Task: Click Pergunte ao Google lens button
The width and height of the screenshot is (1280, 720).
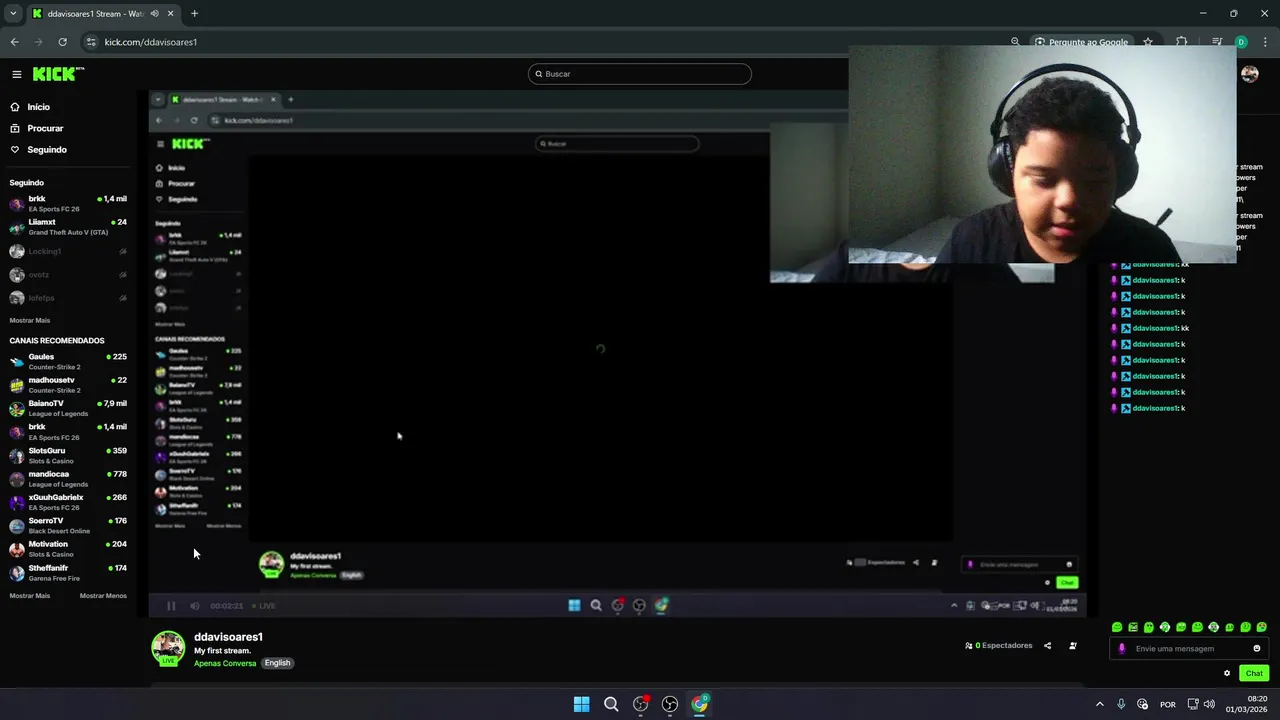Action: point(1081,42)
